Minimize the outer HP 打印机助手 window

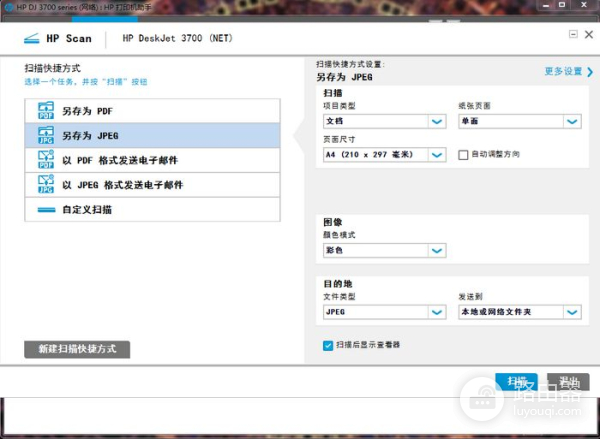(546, 5)
